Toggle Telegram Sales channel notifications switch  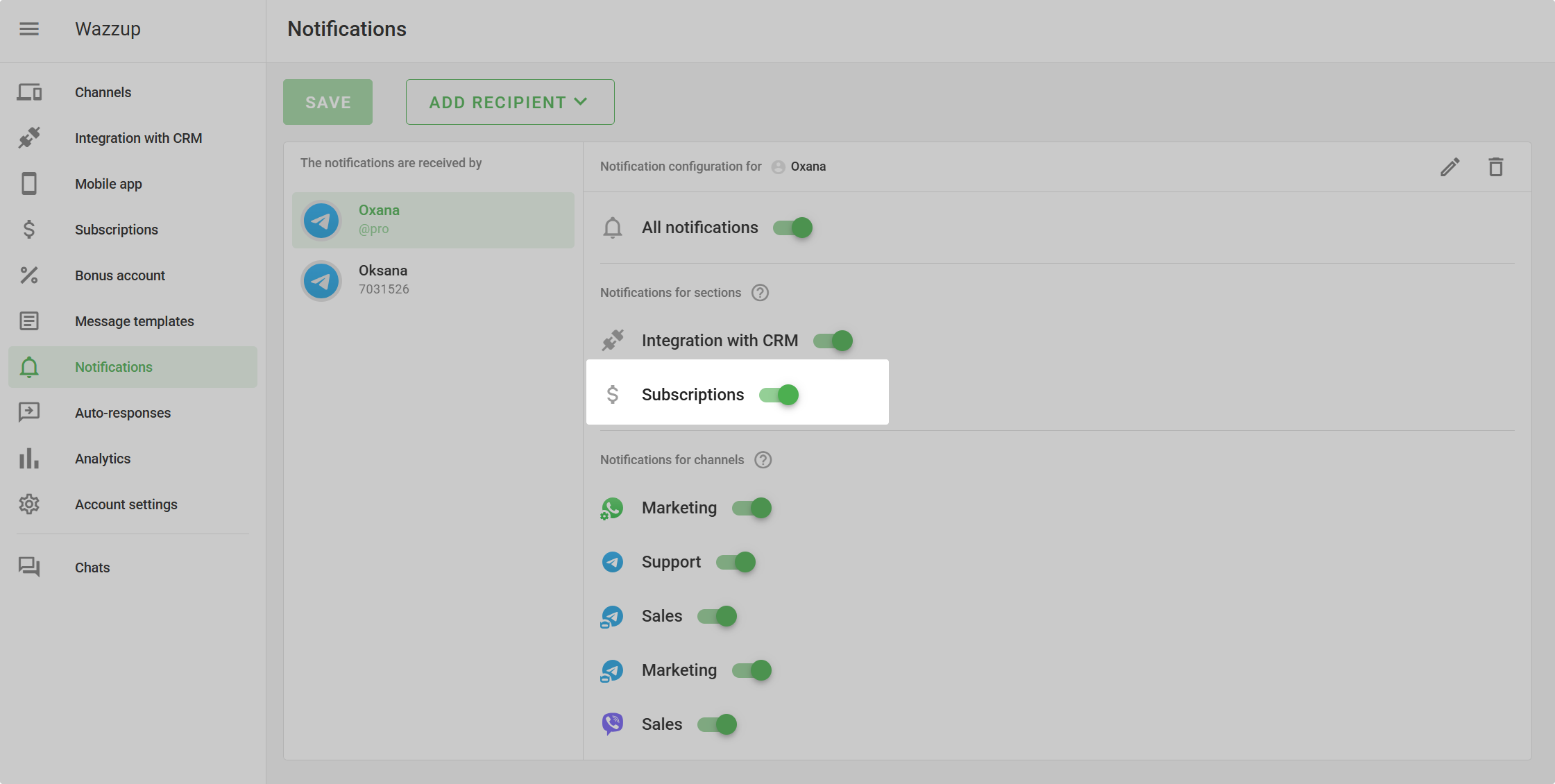(717, 616)
